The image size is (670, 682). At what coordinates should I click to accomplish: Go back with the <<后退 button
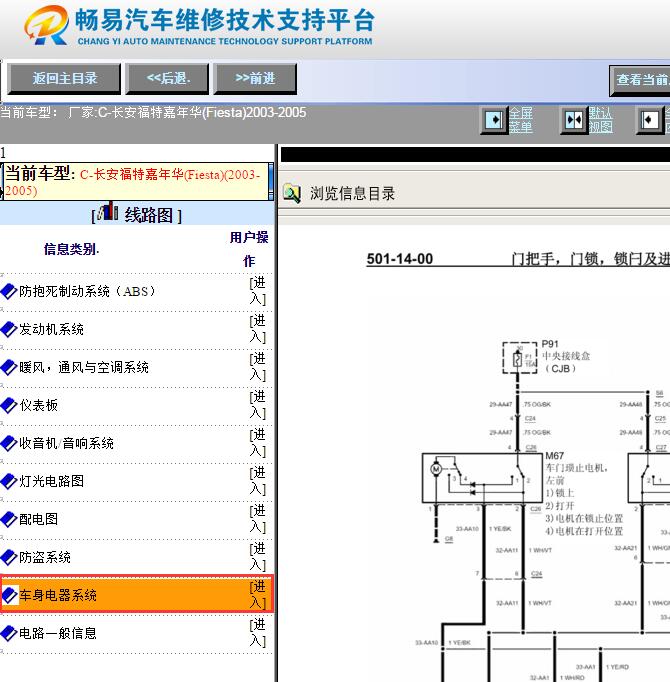pyautogui.click(x=168, y=79)
